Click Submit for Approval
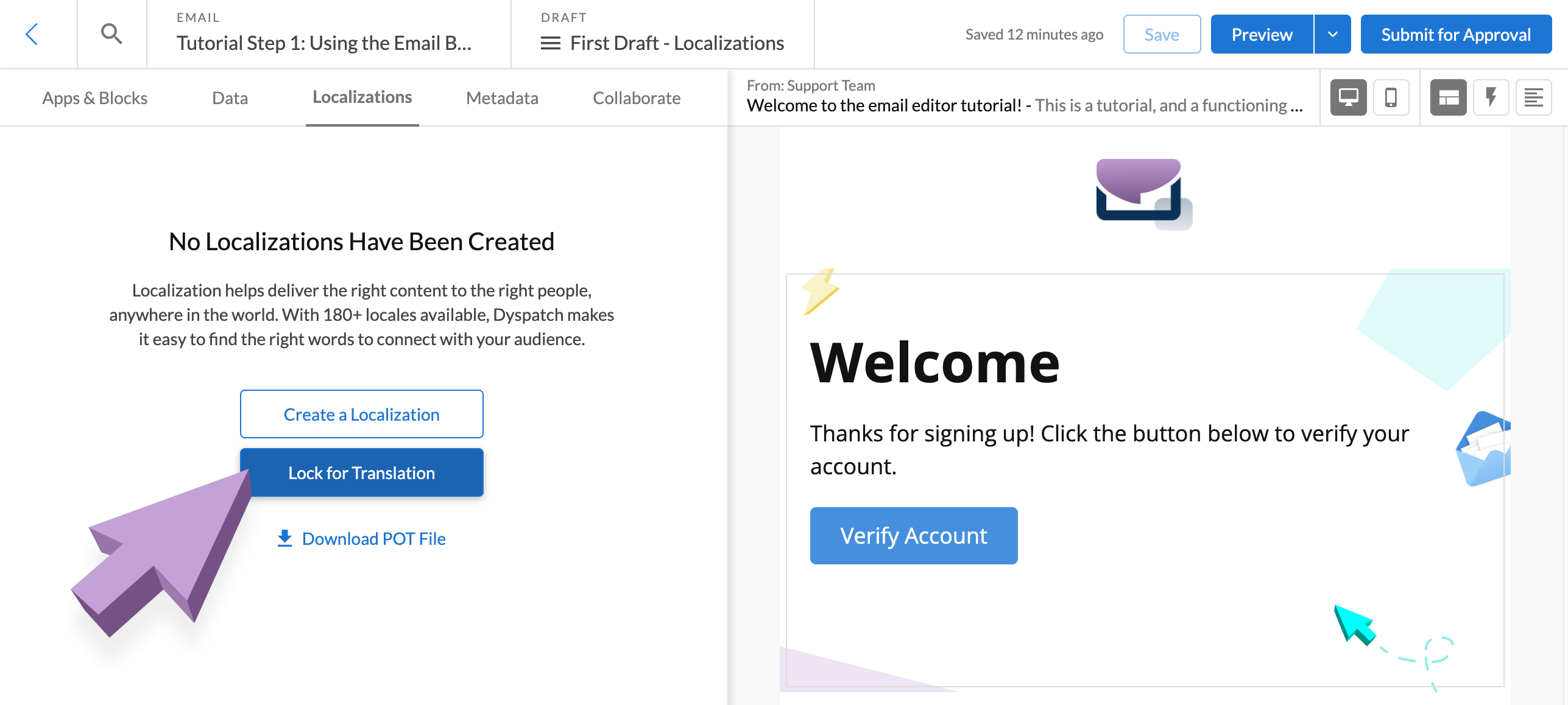Image resolution: width=1568 pixels, height=705 pixels. (x=1456, y=35)
